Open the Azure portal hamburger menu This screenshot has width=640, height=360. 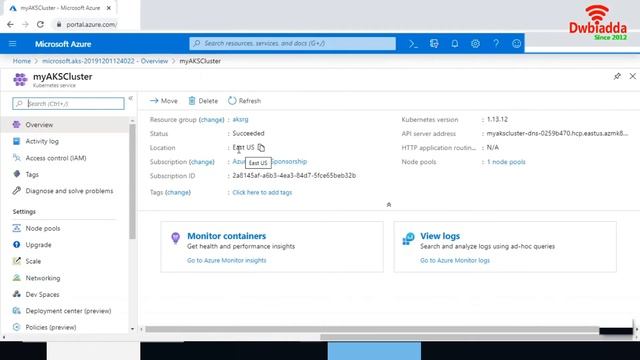point(13,44)
